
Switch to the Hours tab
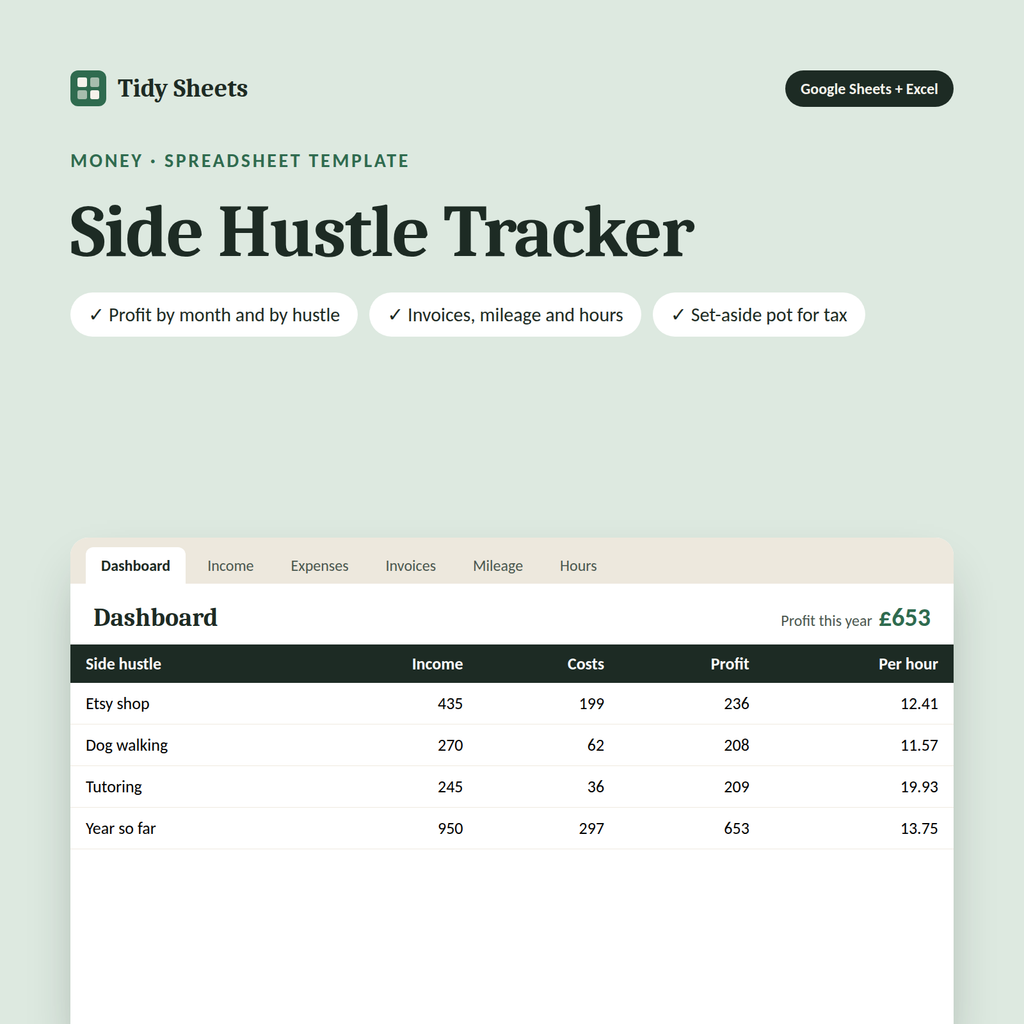click(x=578, y=566)
